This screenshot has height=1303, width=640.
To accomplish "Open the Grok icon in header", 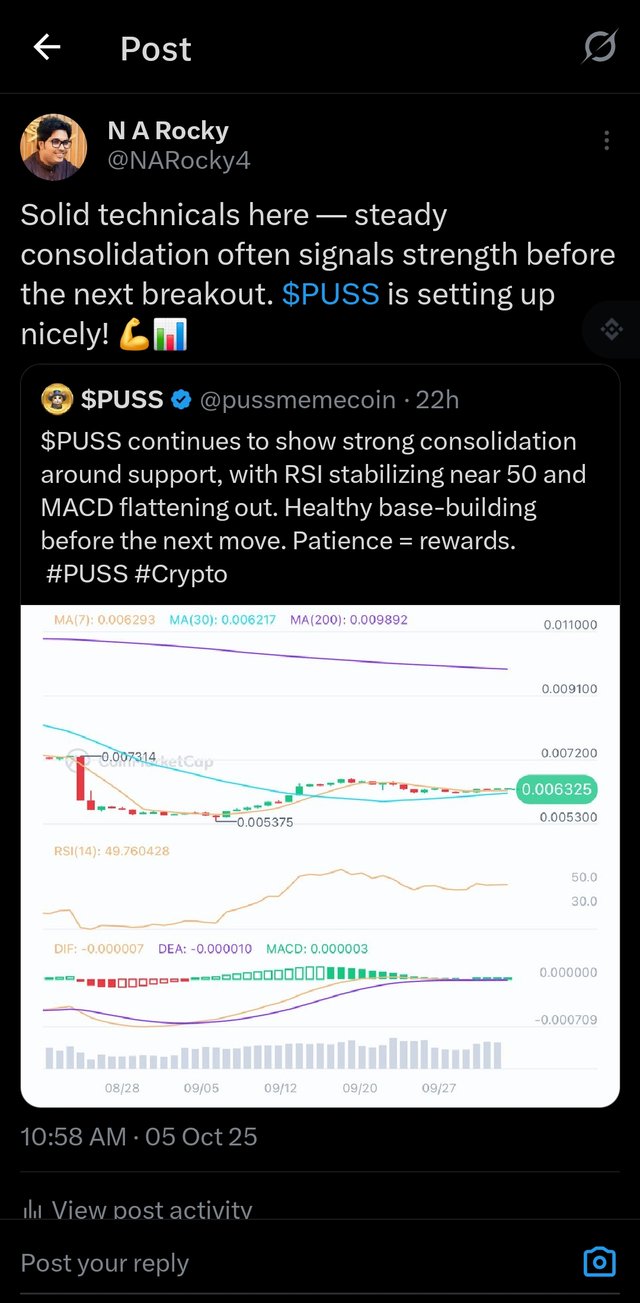I will pyautogui.click(x=599, y=47).
